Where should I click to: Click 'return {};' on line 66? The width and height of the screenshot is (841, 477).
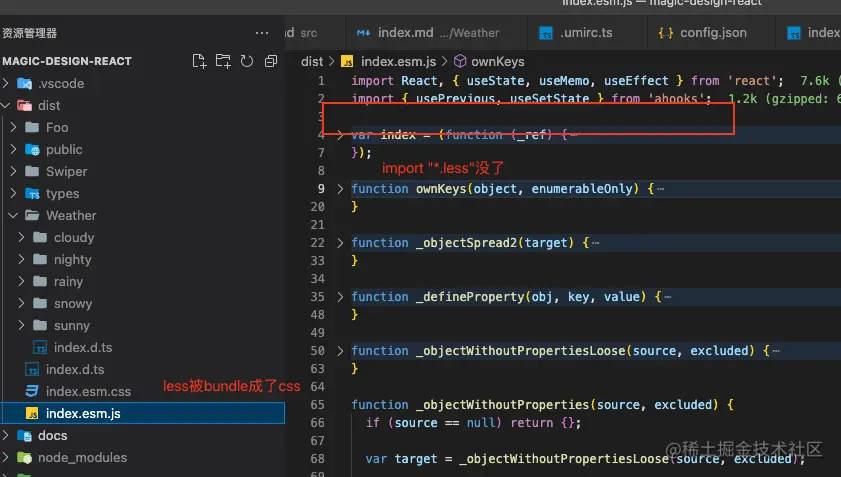pos(545,423)
